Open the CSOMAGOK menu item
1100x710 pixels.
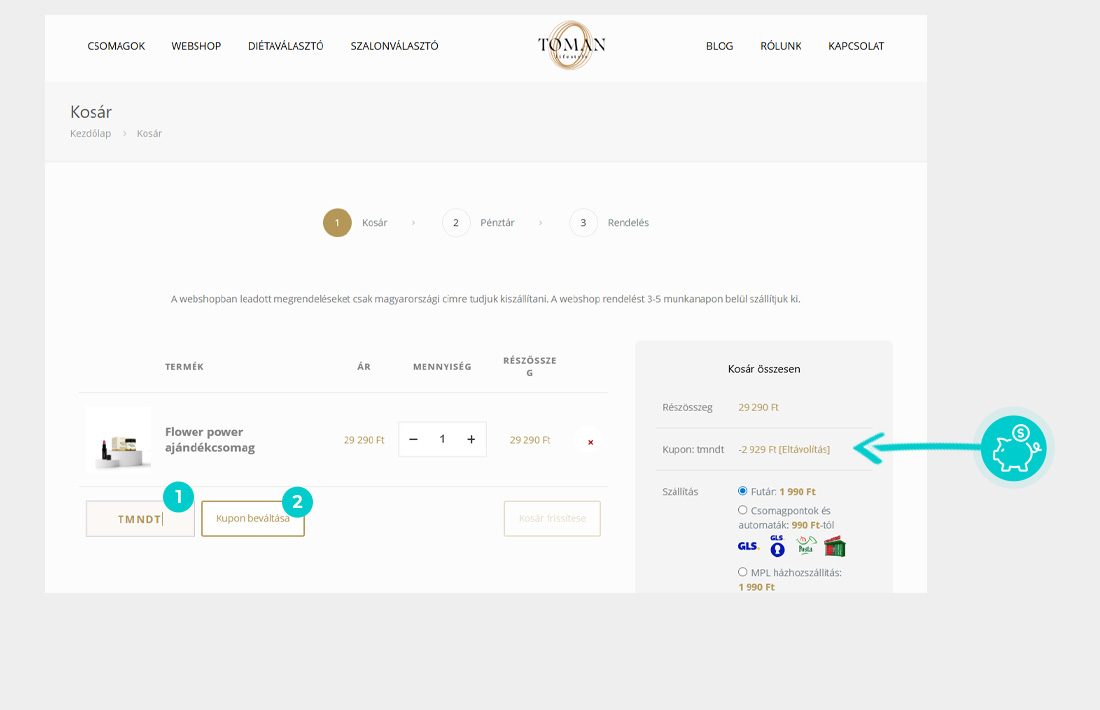pos(116,46)
